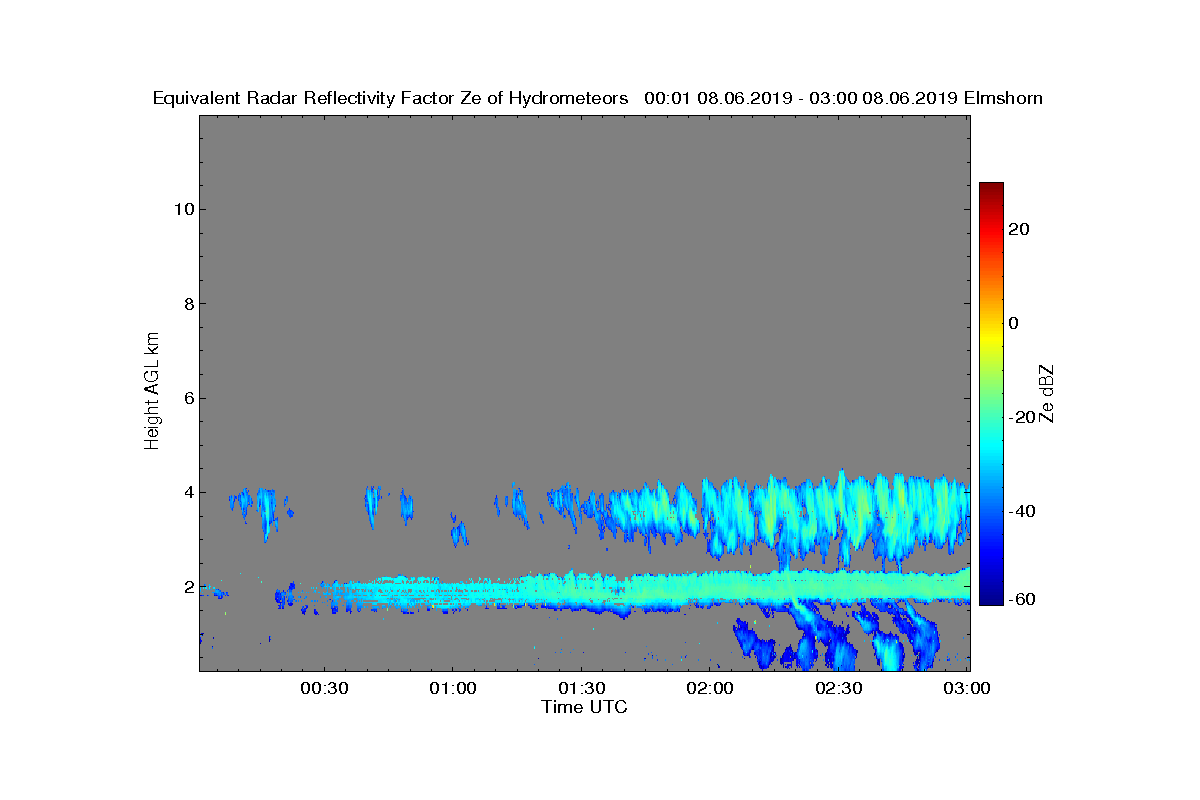1200x800 pixels.
Task: Click the 01:00 time tick label
Action: (x=453, y=689)
